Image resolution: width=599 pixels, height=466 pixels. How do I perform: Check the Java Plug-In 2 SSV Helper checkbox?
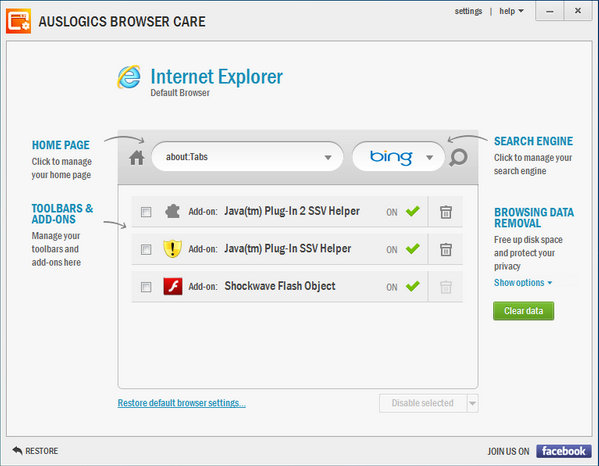point(146,212)
